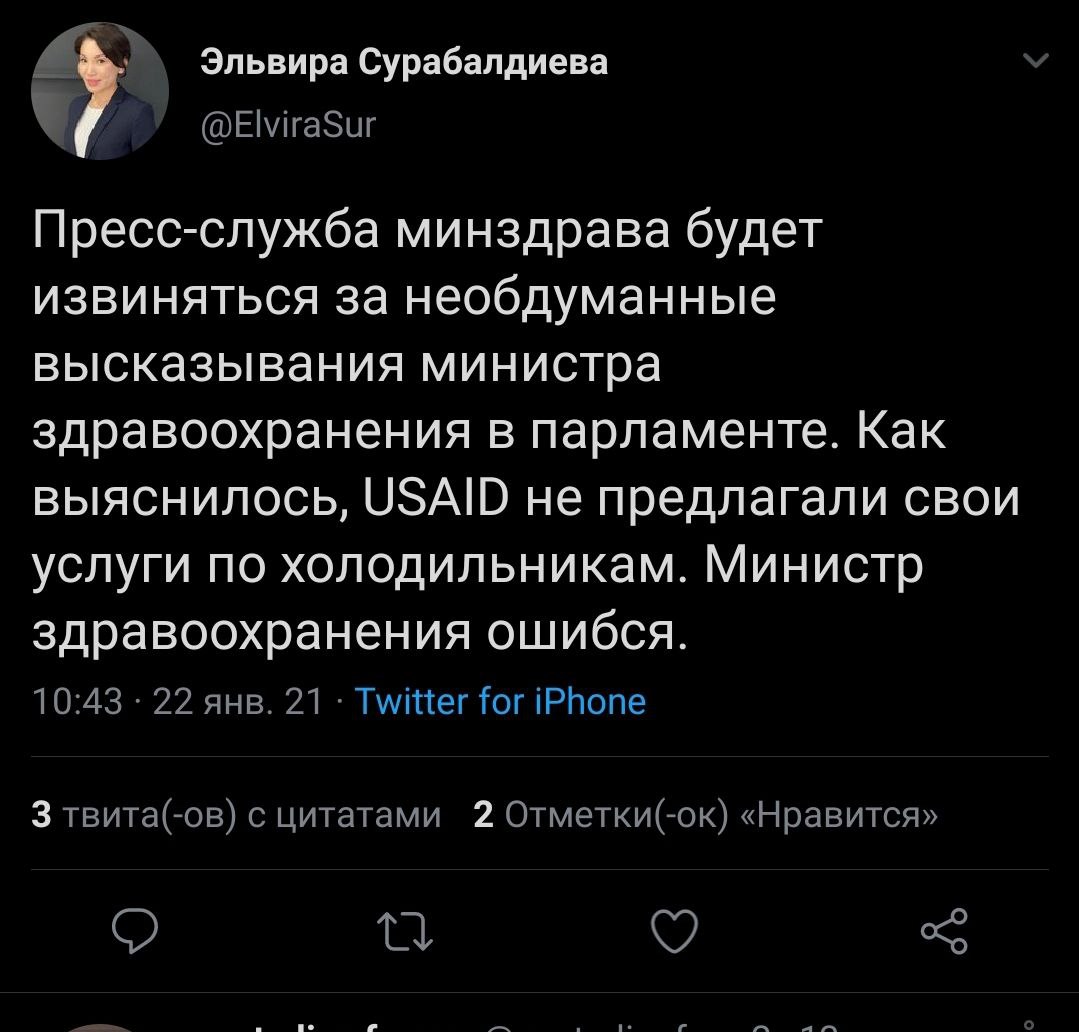Open Эльвира Сурабалдиева's profile photo
The image size is (1079, 1032).
click(100, 91)
